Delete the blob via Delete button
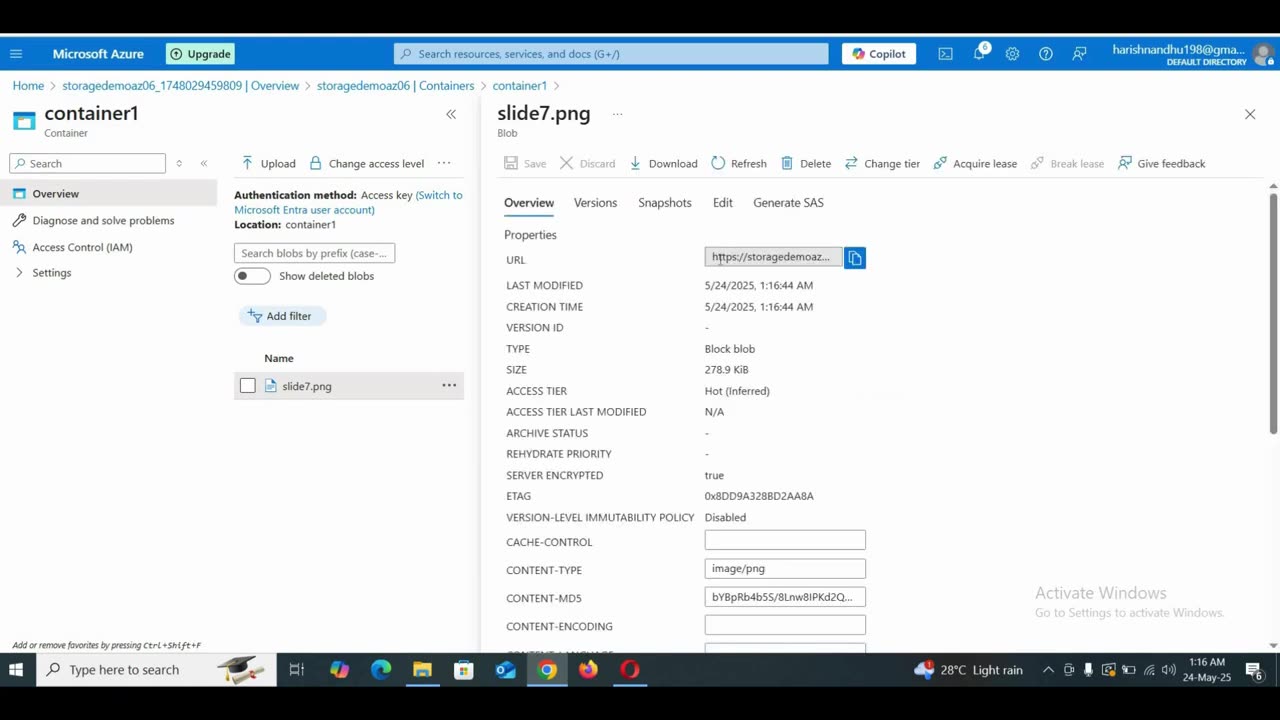This screenshot has height=720, width=1280. pyautogui.click(x=806, y=163)
